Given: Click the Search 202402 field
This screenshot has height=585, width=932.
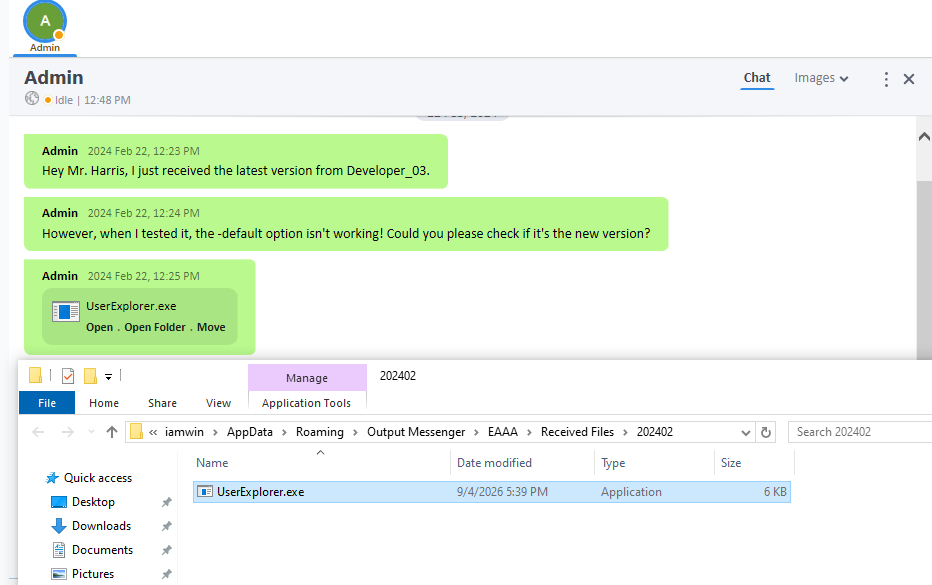Looking at the screenshot, I should pyautogui.click(x=860, y=432).
